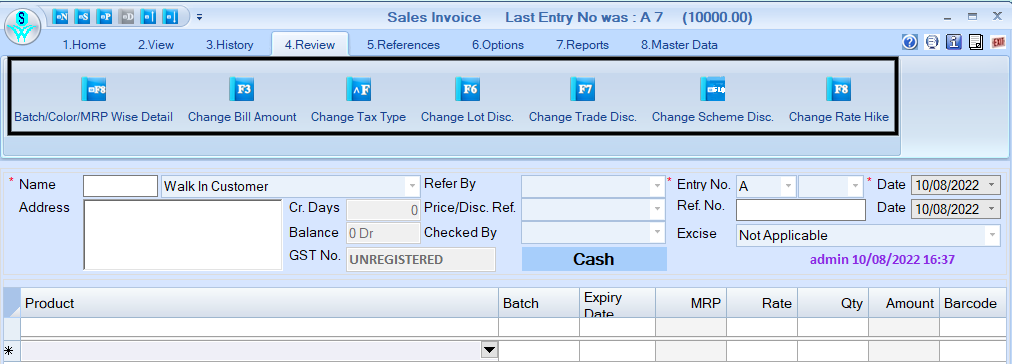Viewport: 1012px width, 364px height.
Task: Click the P quick access icon
Action: 105,17
